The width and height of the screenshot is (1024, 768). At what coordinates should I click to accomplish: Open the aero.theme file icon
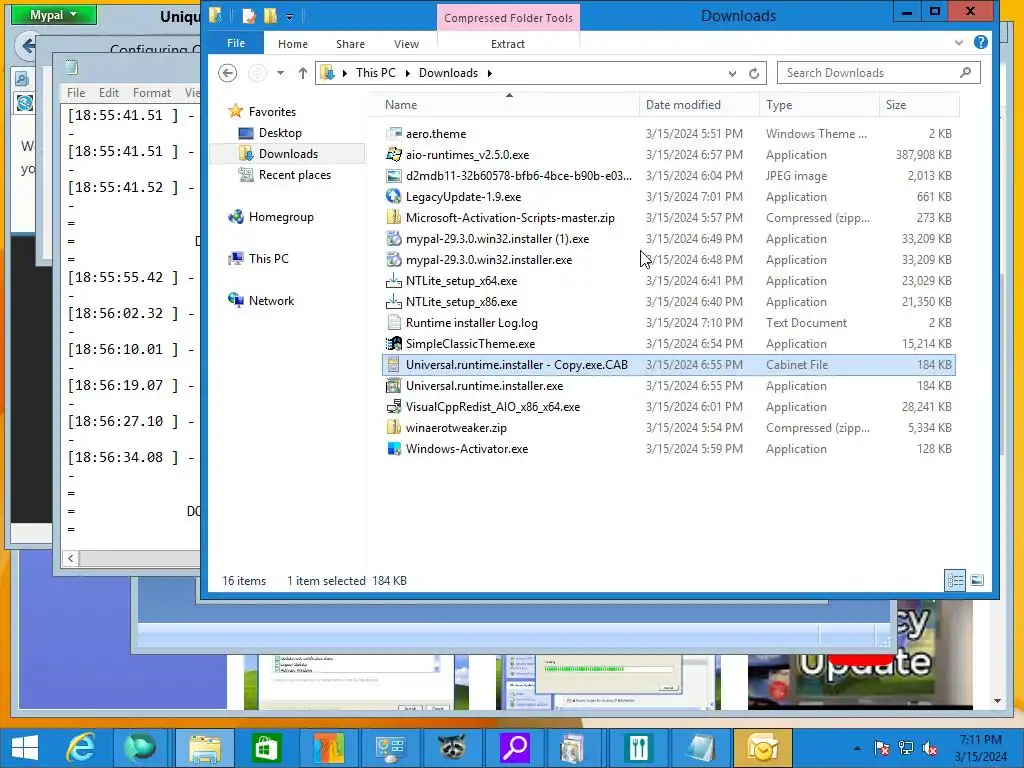click(x=394, y=134)
